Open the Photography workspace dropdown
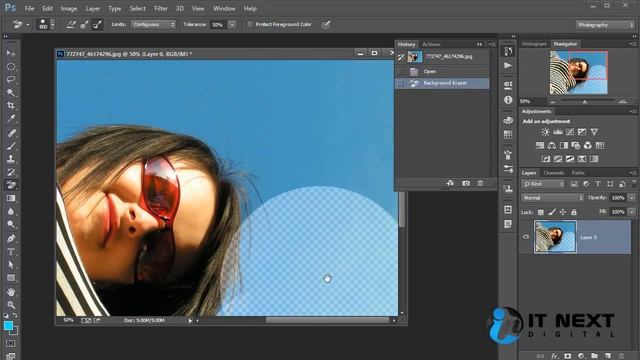This screenshot has width=640, height=360. (605, 25)
